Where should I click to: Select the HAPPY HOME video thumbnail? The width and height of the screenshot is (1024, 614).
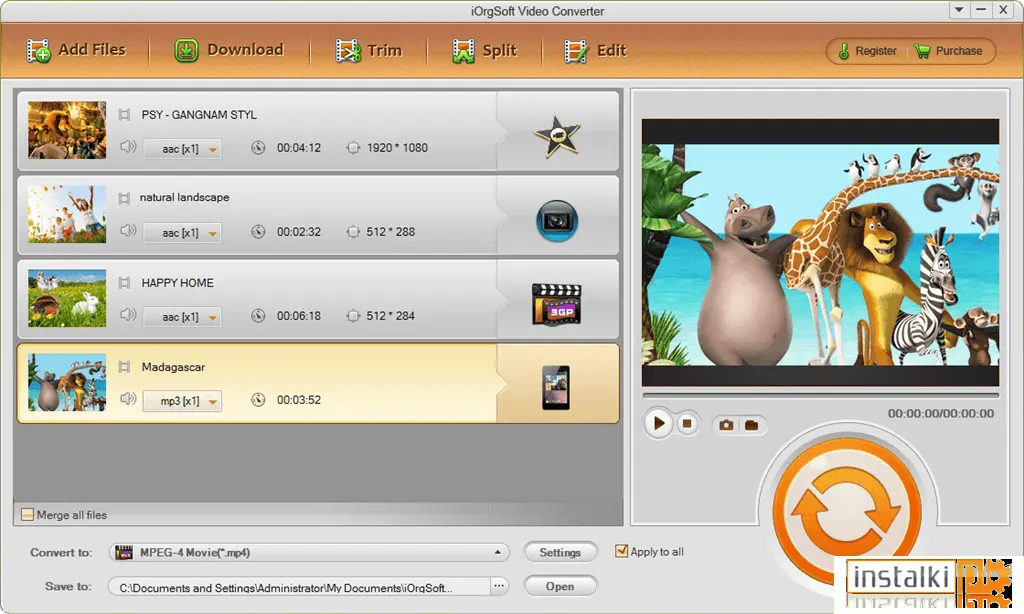point(67,298)
